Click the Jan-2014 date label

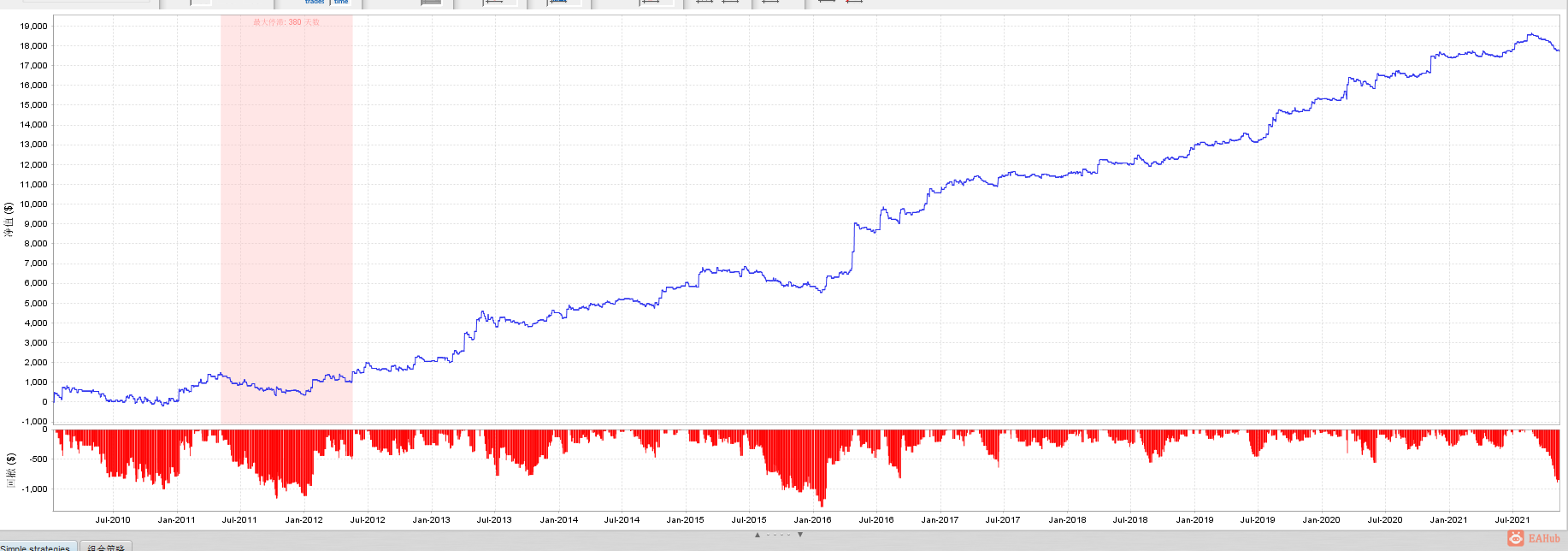pos(559,520)
